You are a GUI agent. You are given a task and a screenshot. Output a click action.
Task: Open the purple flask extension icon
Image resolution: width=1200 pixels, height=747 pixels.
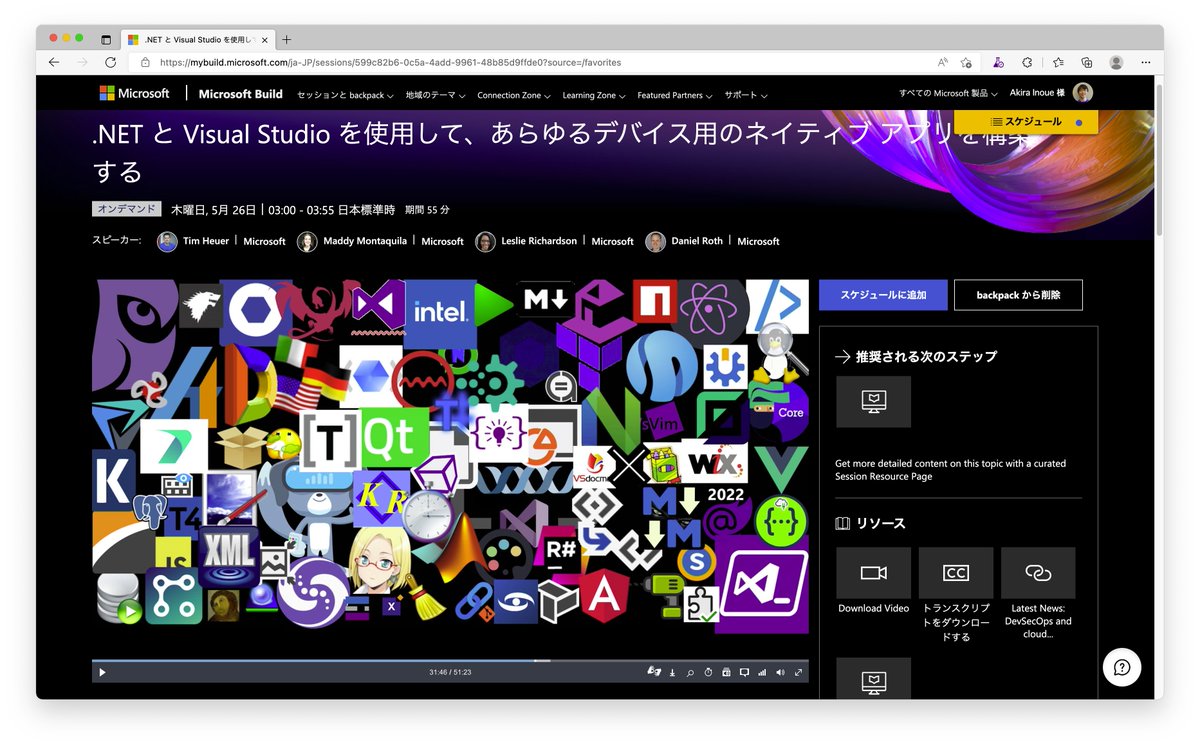tap(998, 62)
